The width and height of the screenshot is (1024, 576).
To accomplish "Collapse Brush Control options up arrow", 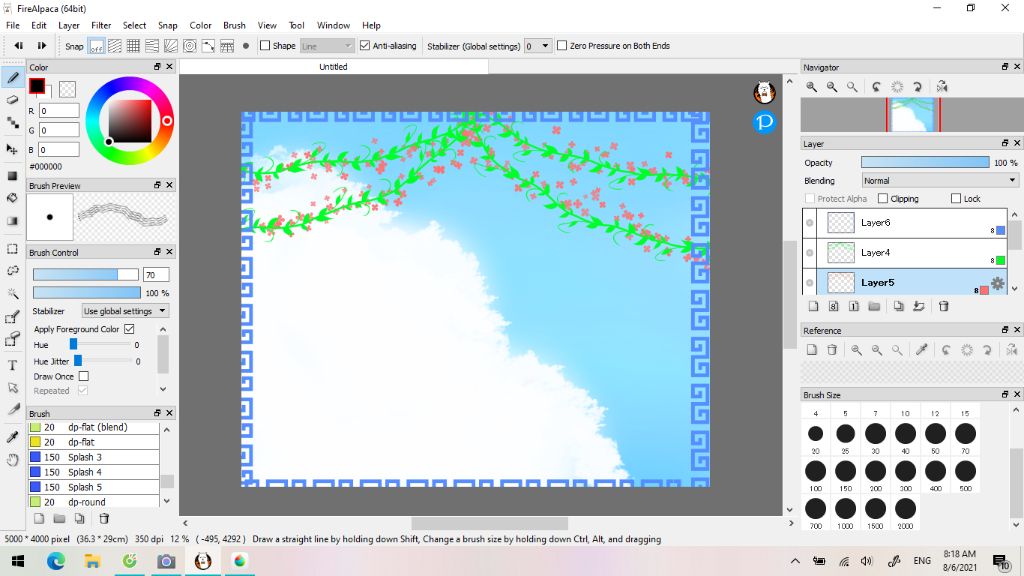I will tap(163, 329).
